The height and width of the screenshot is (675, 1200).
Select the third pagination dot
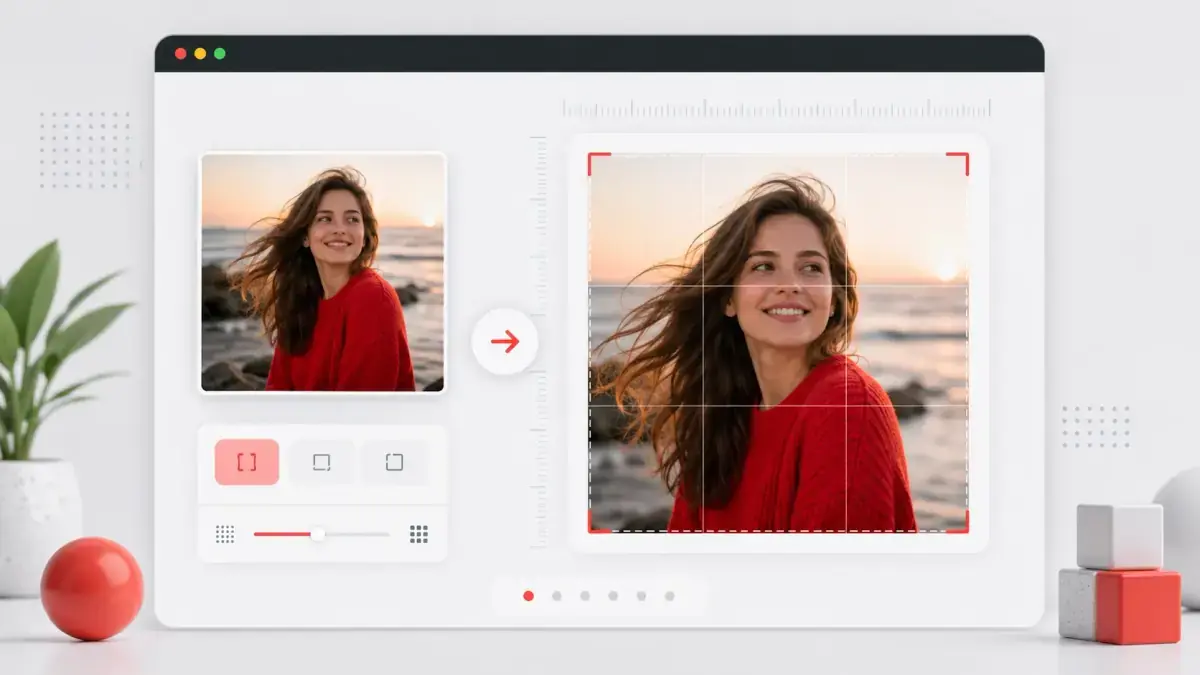(x=585, y=596)
